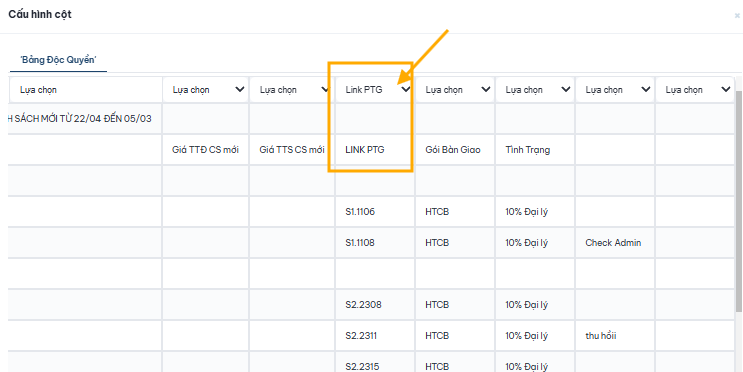Click the Tình Trạng cell
This screenshot has width=743, height=372.
535,150
